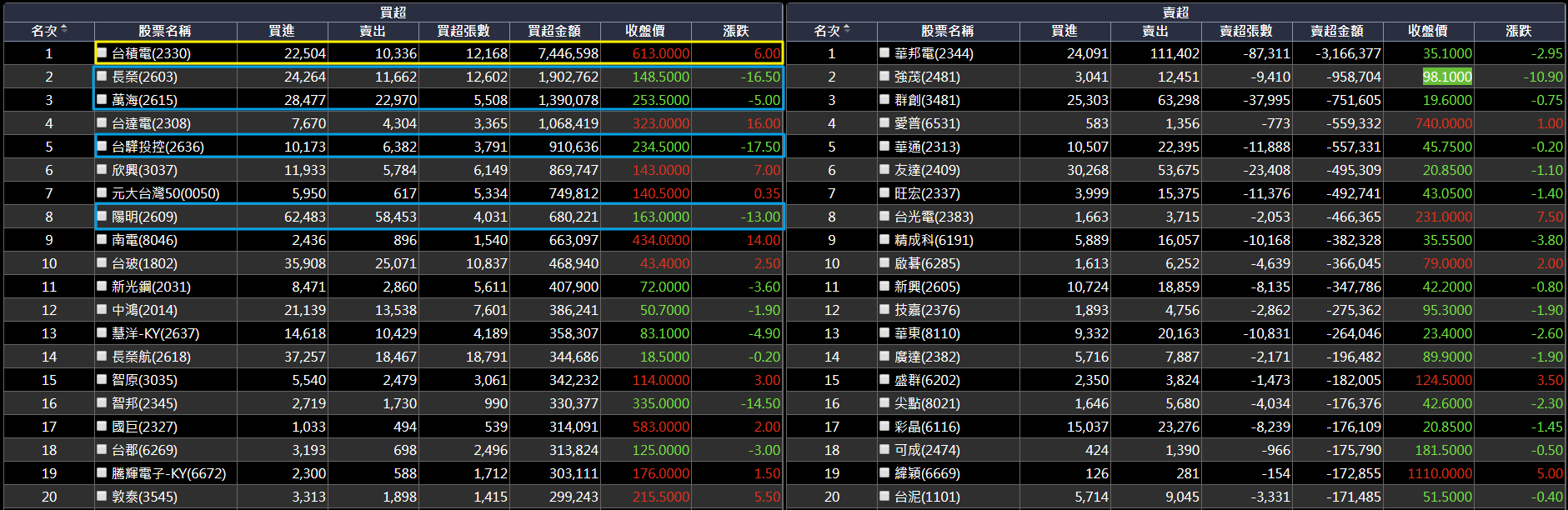Select 買超 table title
1568x510 pixels.
pyautogui.click(x=393, y=12)
